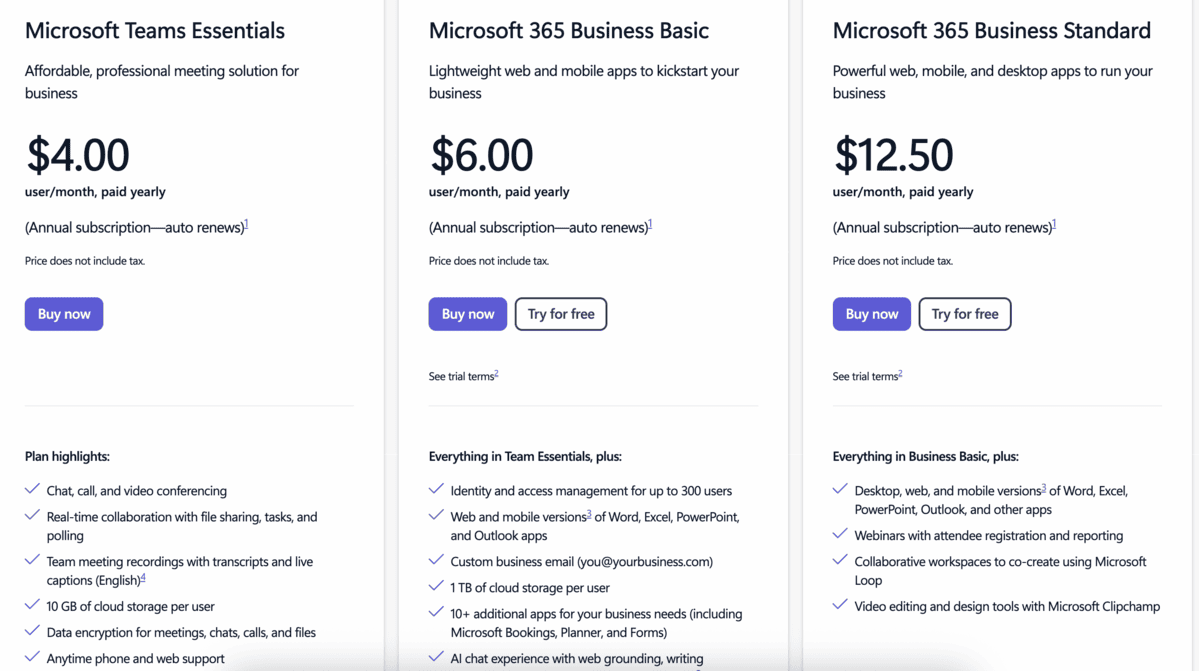Open footnote 4 after live captions (English)
1199x671 pixels.
click(x=143, y=577)
